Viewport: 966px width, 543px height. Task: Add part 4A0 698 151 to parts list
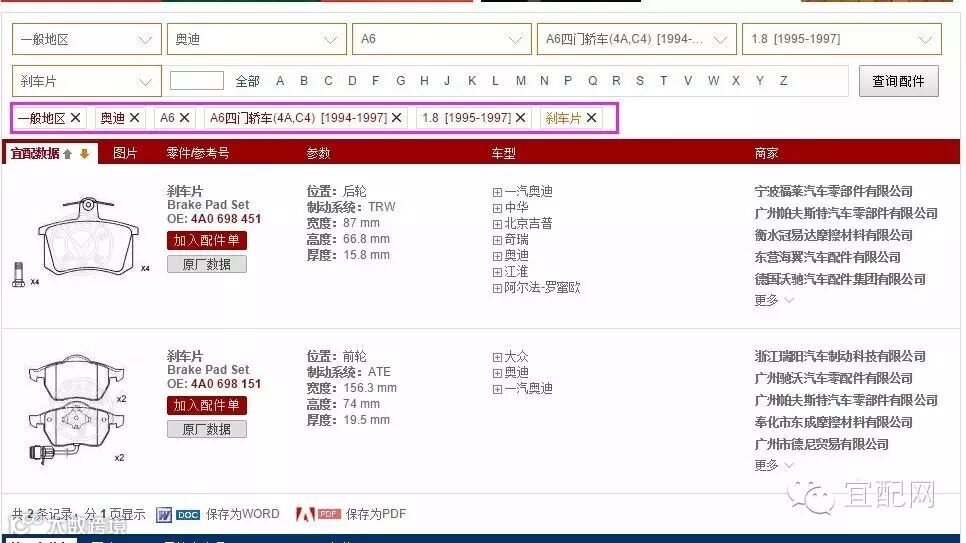pos(207,406)
